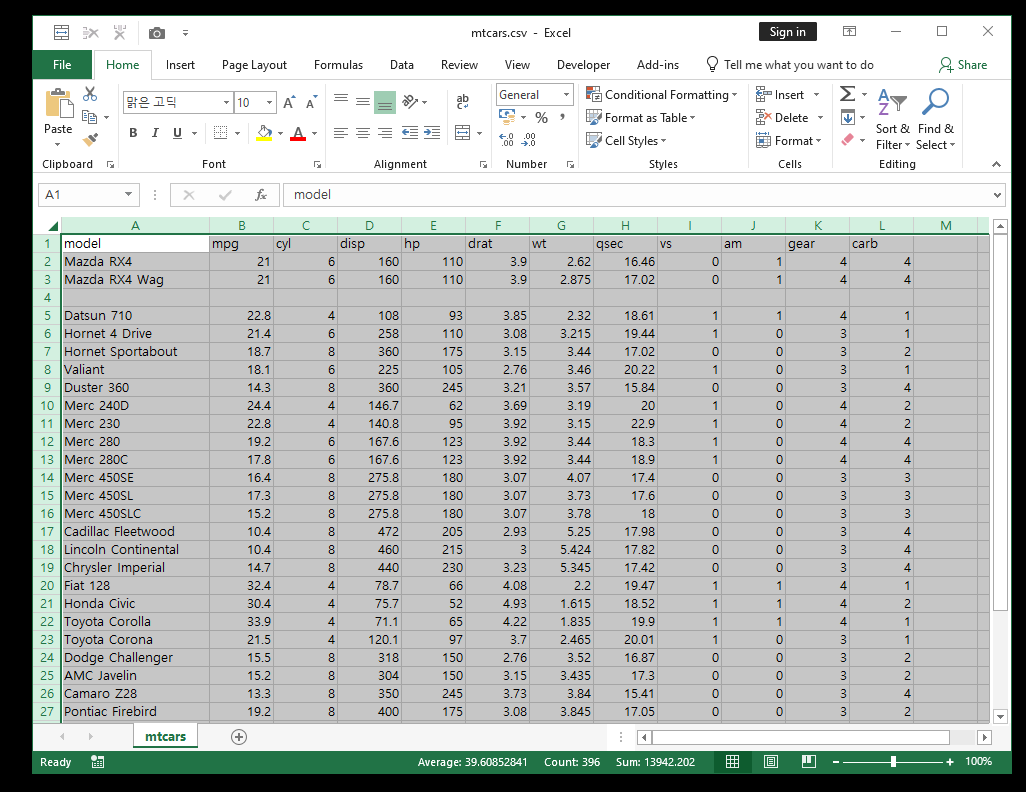Expand the Name Box dropdown arrow
This screenshot has height=792, width=1026.
[128, 194]
